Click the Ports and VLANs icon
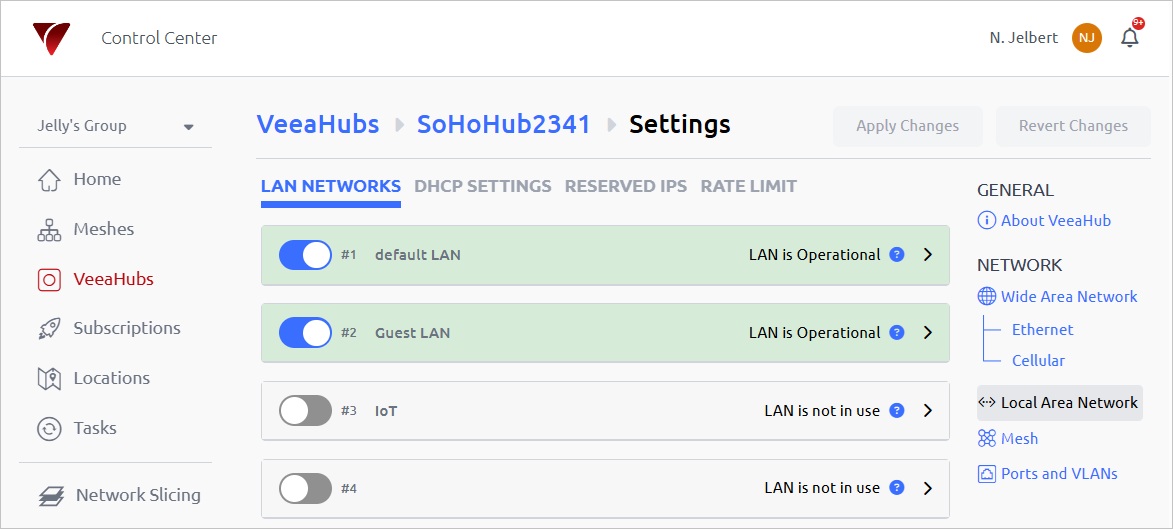The height and width of the screenshot is (529, 1173). [987, 474]
